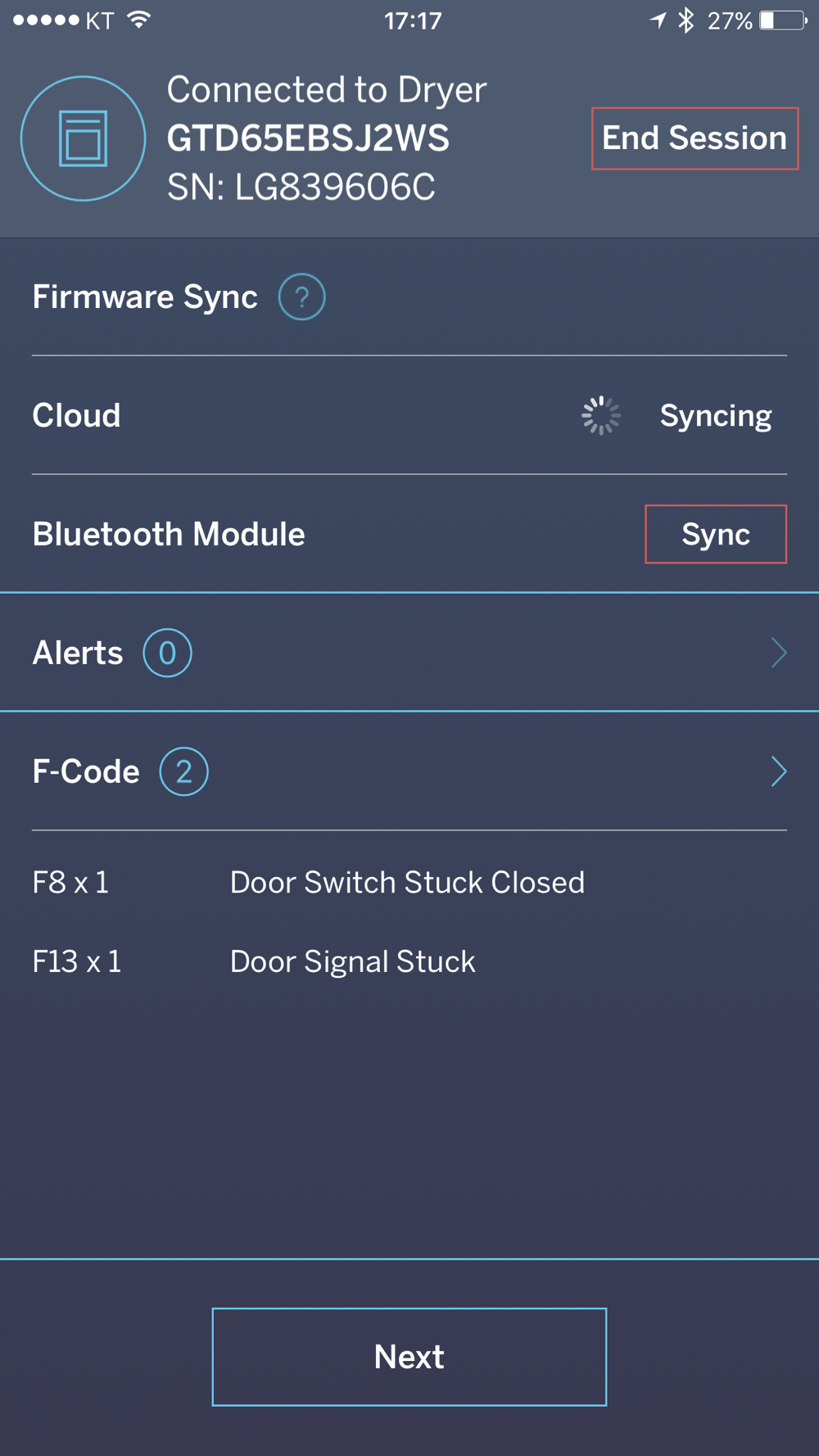Tap the Wi-Fi signal icon in status bar

(139, 20)
